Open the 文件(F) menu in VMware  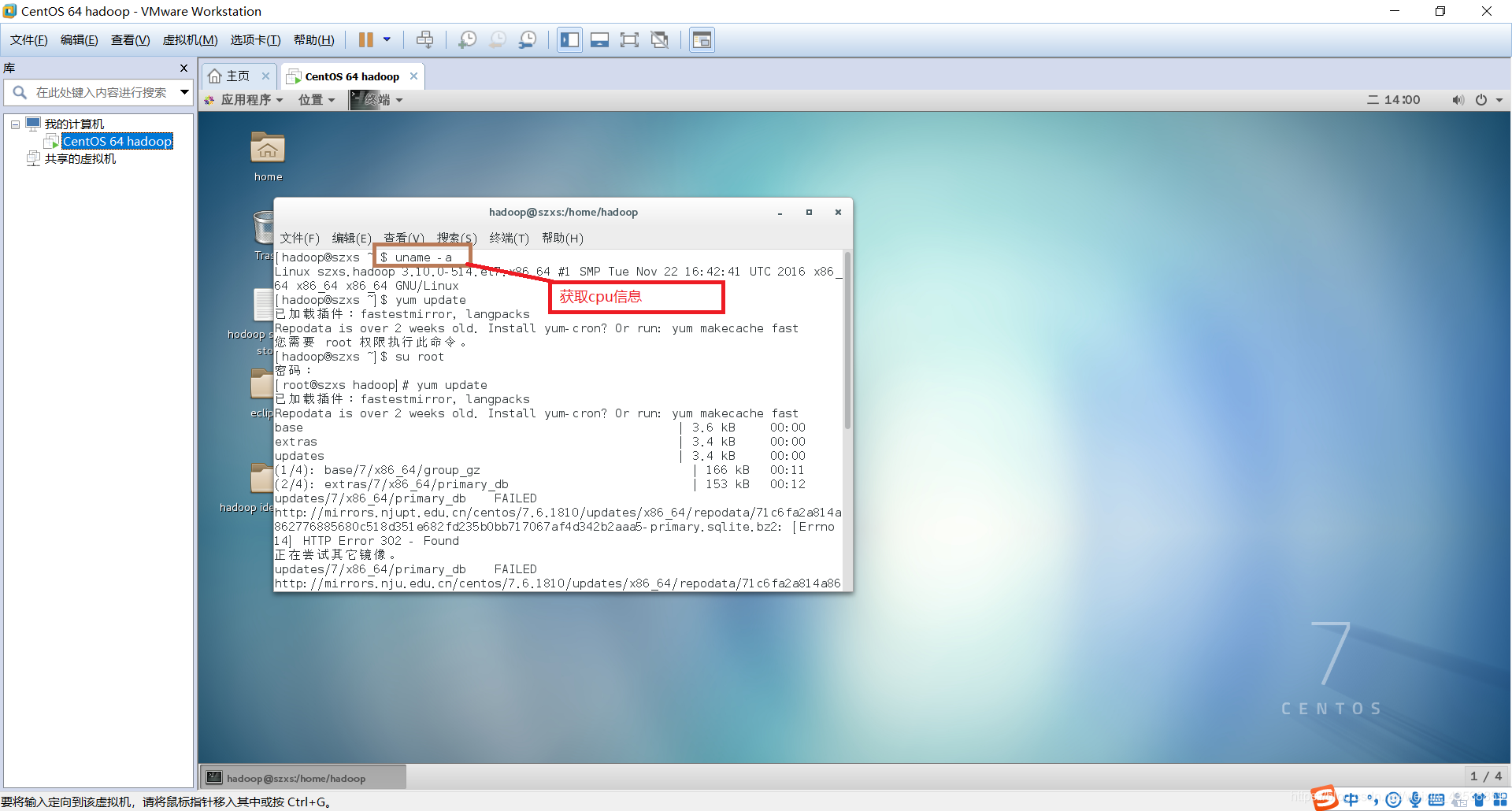coord(29,40)
